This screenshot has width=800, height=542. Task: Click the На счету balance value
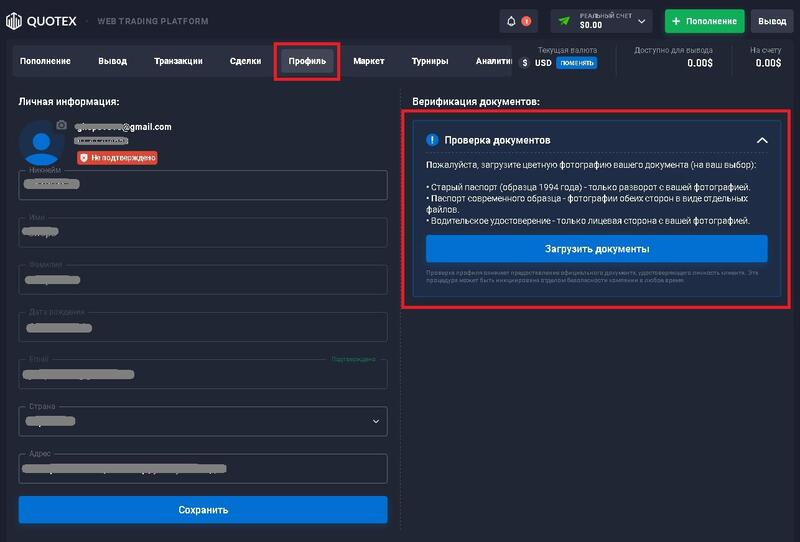coord(768,63)
